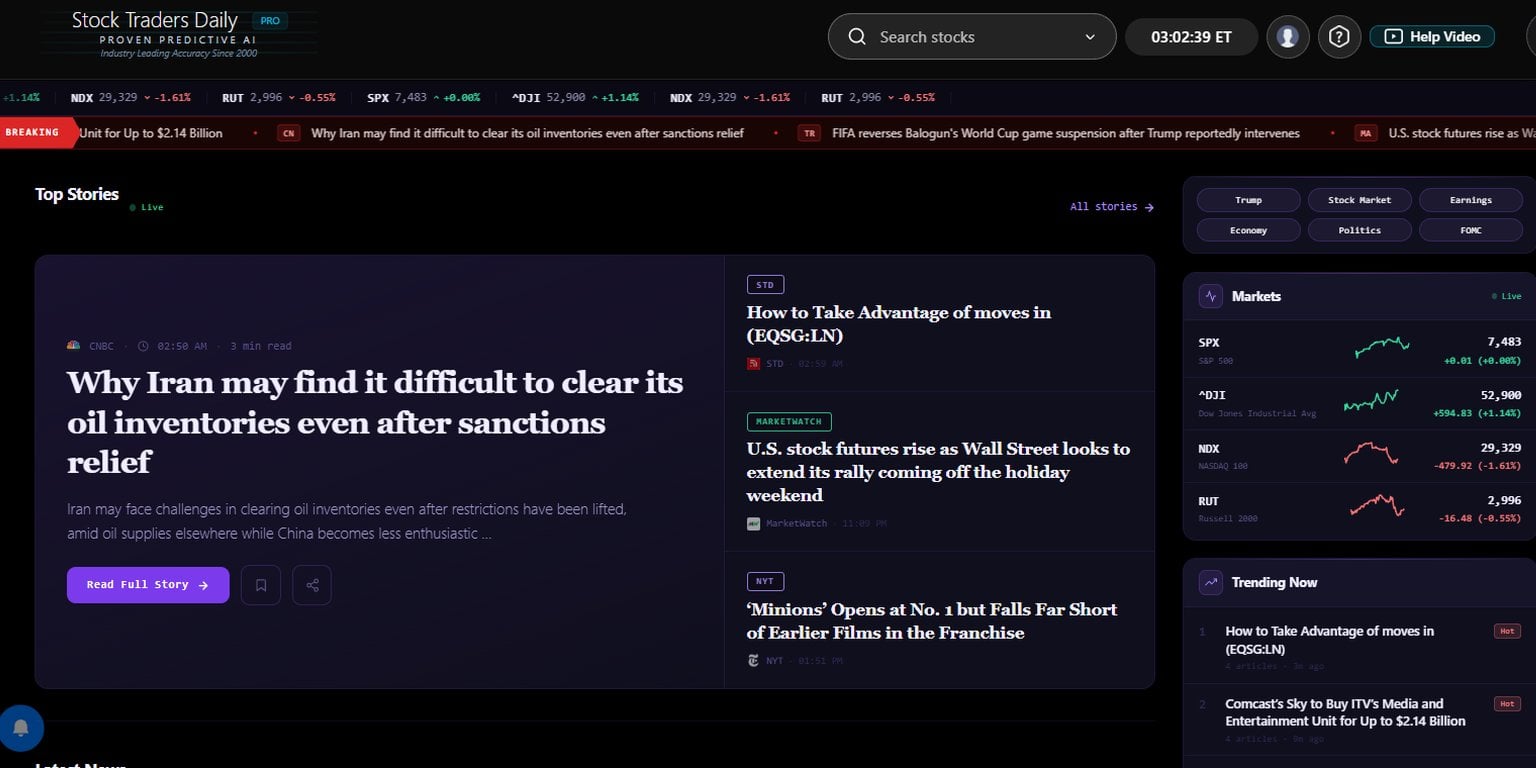1536x768 pixels.
Task: Open the NDX NASDAQ 100 row in Markets
Action: click(x=1359, y=456)
